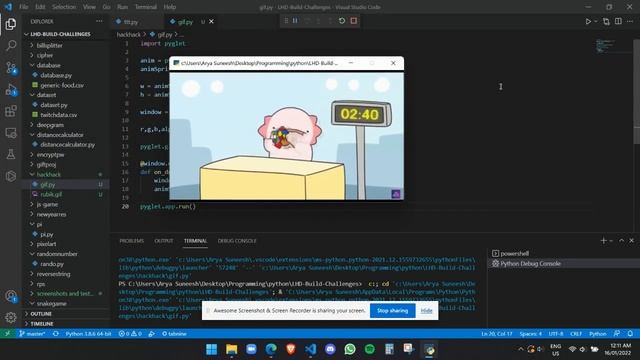The width and height of the screenshot is (640, 360).
Task: Open database.py in the explorer
Action: [56, 75]
